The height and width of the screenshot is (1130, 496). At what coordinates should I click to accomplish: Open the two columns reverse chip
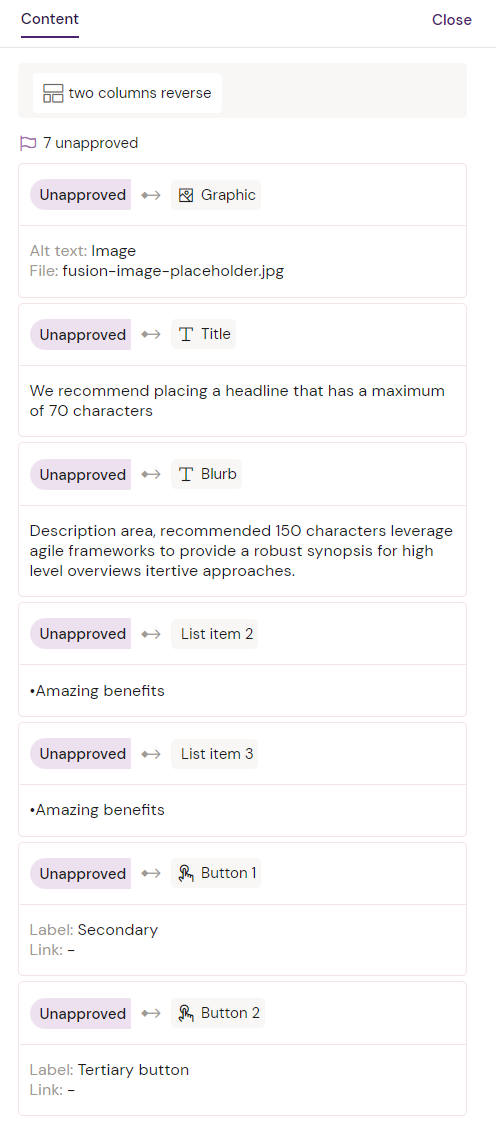pos(128,93)
